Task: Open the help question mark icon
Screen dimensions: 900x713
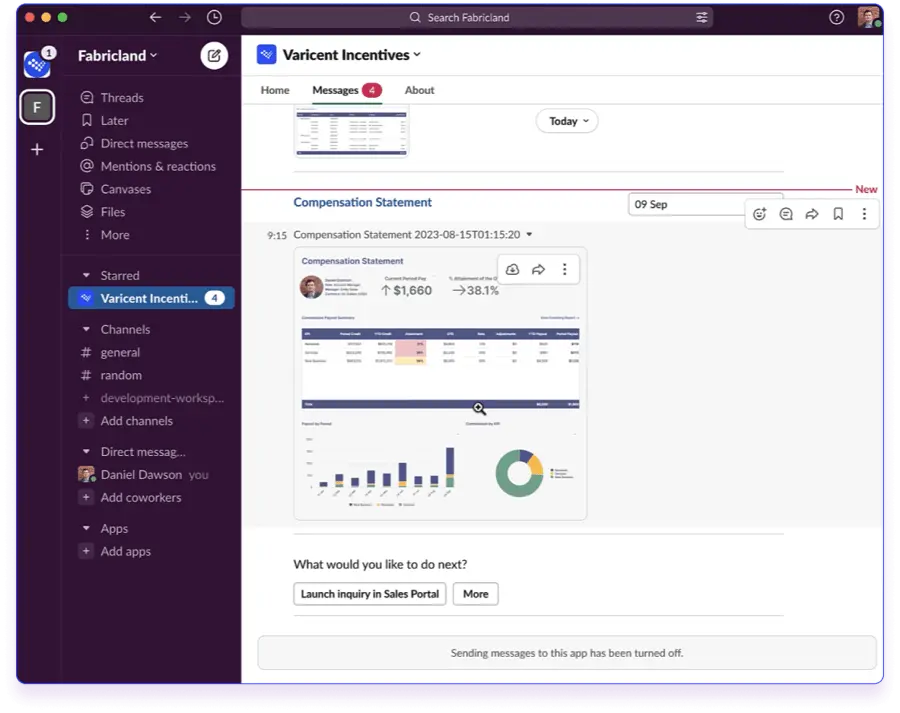Action: click(x=836, y=17)
